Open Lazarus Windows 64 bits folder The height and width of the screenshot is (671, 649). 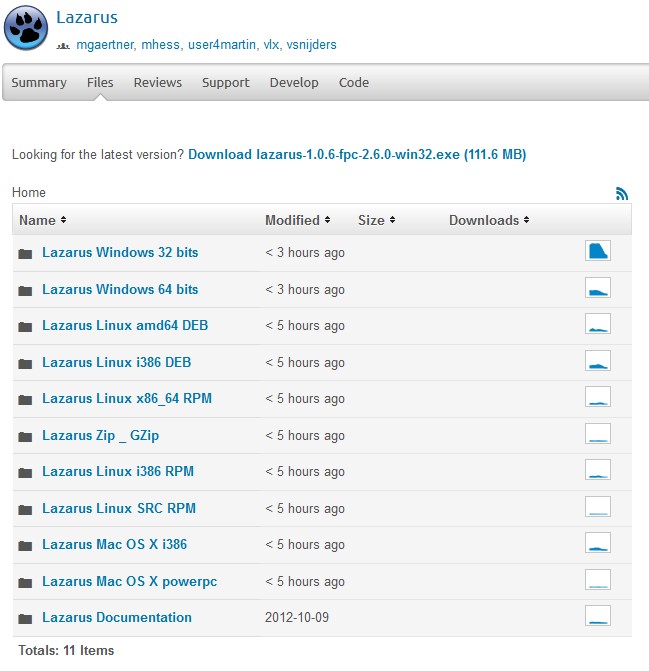120,289
